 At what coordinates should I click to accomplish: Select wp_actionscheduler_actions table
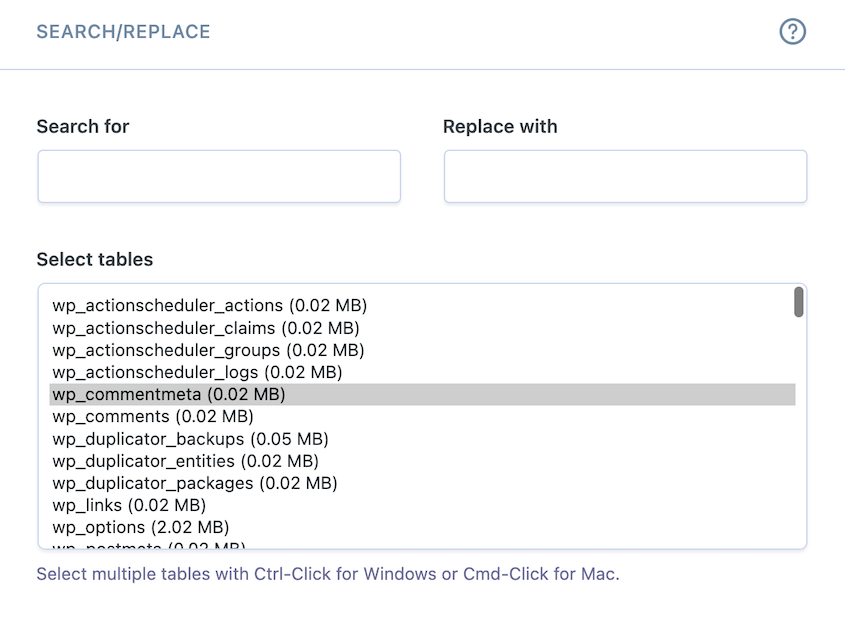422,306
